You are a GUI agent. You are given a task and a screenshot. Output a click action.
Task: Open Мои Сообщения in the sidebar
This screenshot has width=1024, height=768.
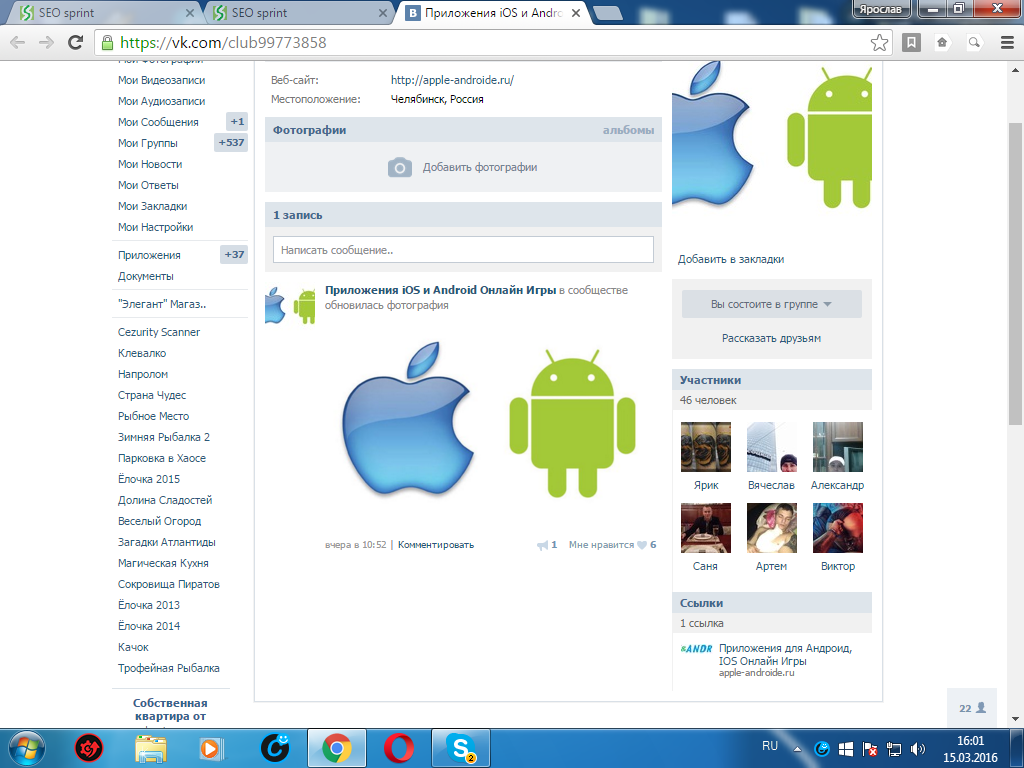click(x=158, y=122)
